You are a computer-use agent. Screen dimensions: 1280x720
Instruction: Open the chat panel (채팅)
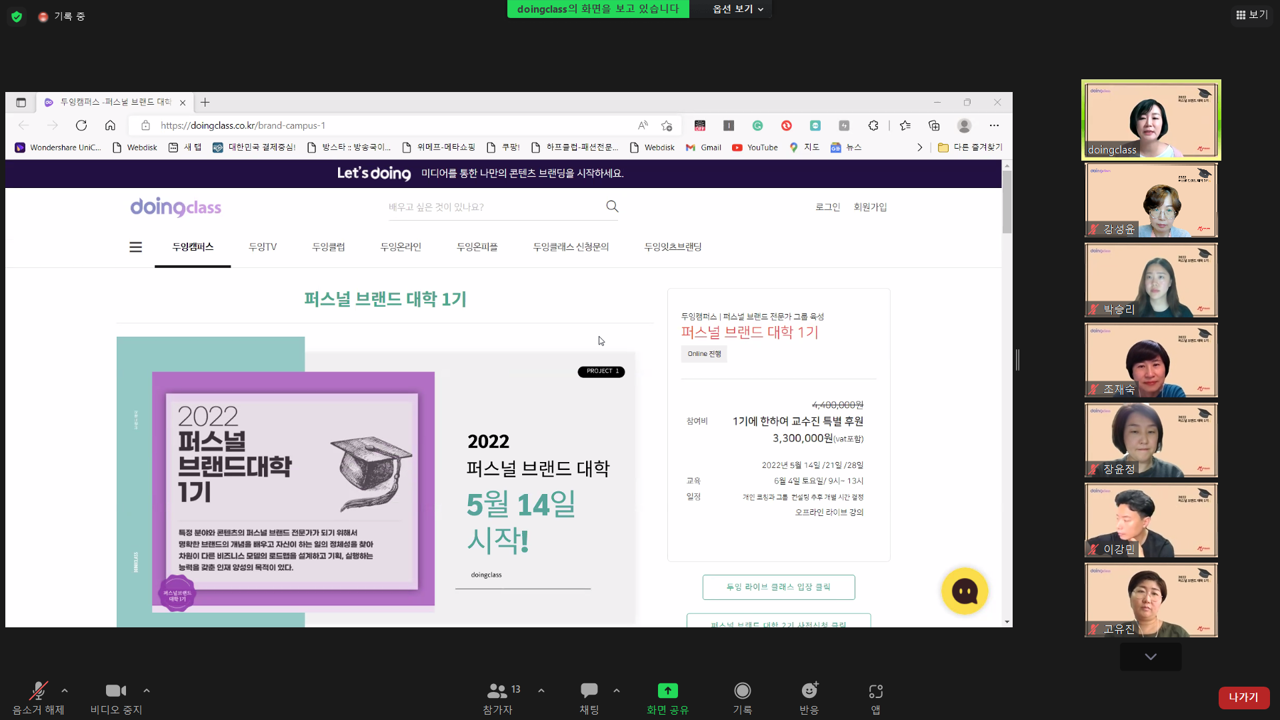[x=589, y=697]
